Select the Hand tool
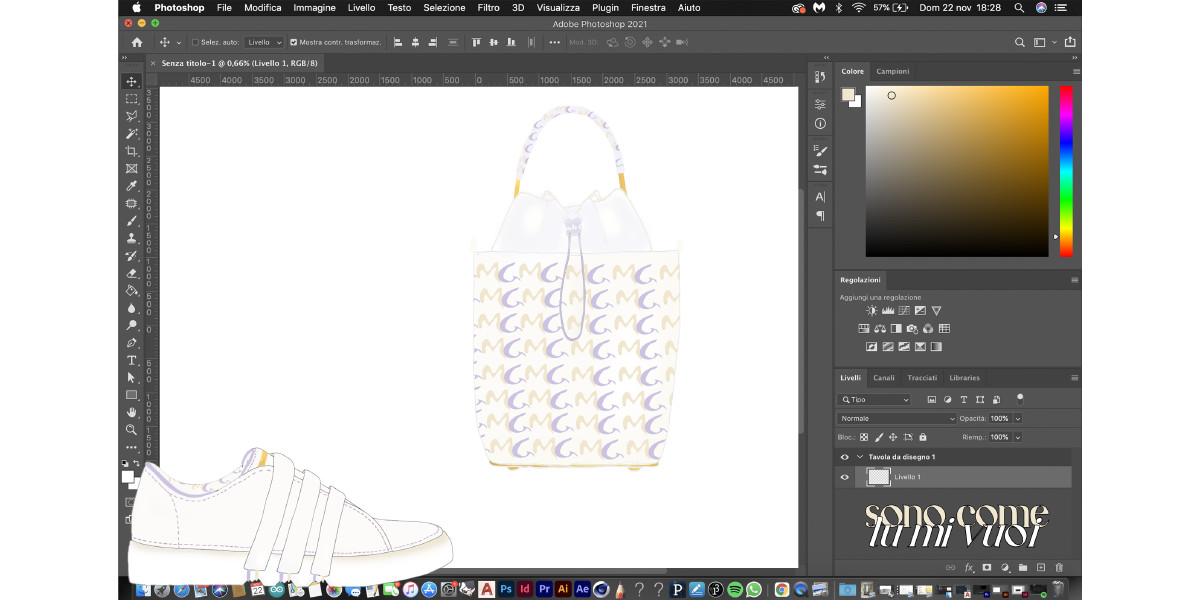The image size is (1200, 600). [x=131, y=412]
